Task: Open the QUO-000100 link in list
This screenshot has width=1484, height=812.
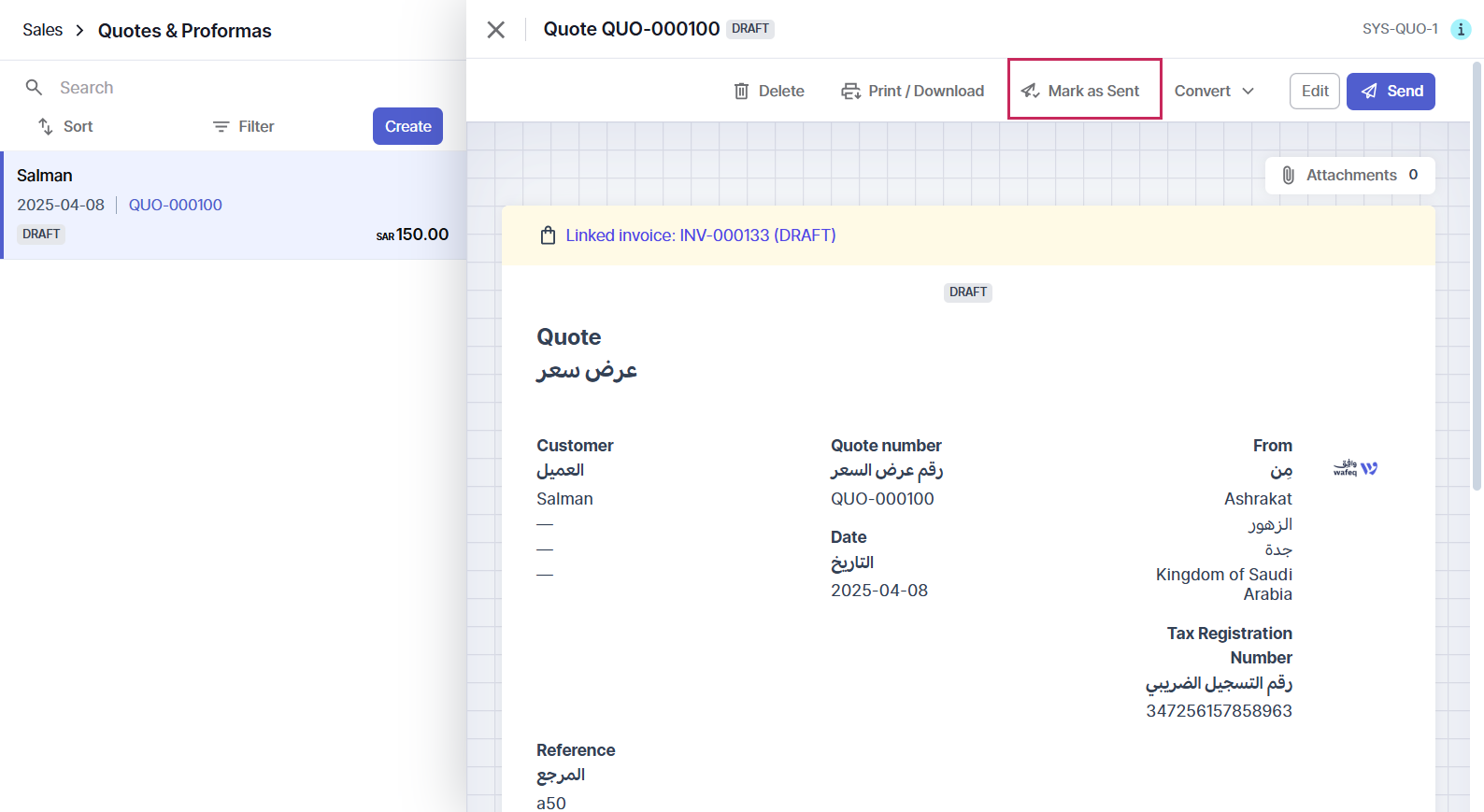Action: point(176,205)
